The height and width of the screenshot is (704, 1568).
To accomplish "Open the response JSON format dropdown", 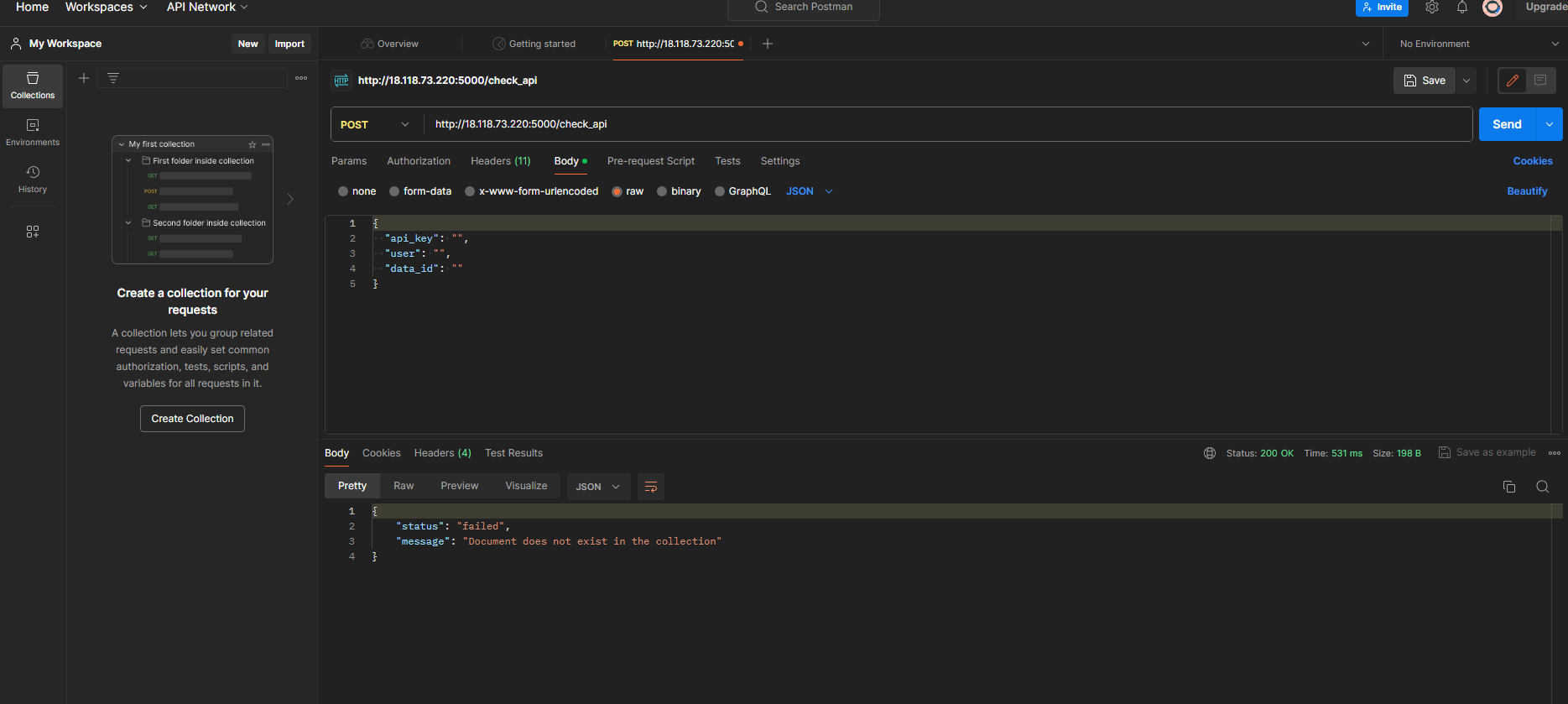I will 598,487.
